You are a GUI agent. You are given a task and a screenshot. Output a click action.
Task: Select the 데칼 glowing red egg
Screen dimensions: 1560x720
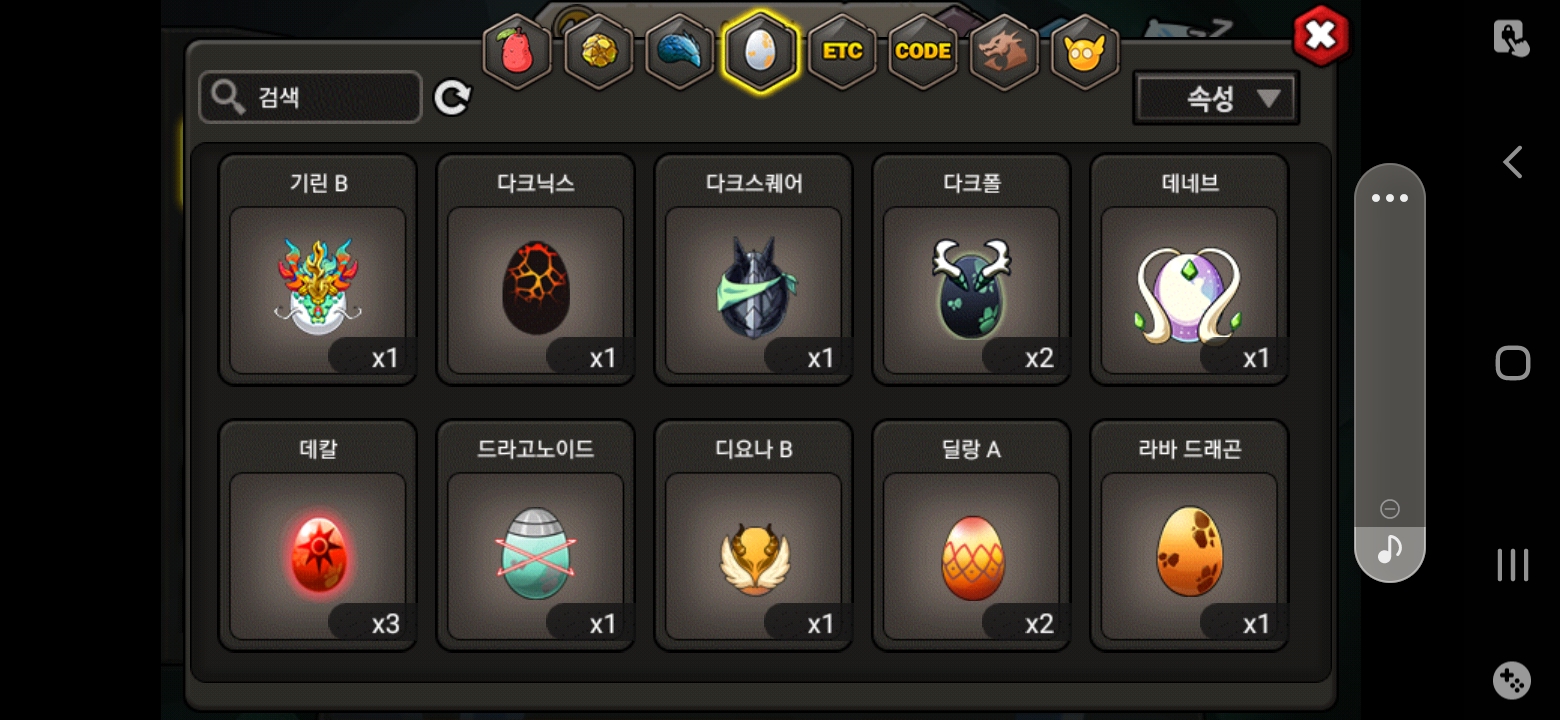click(318, 535)
